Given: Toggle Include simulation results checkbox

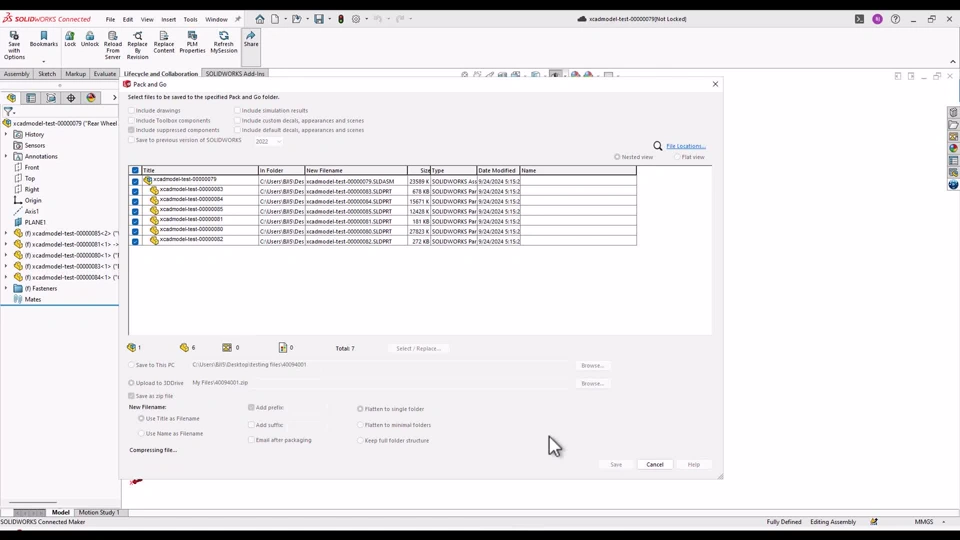Looking at the screenshot, I should 238,110.
